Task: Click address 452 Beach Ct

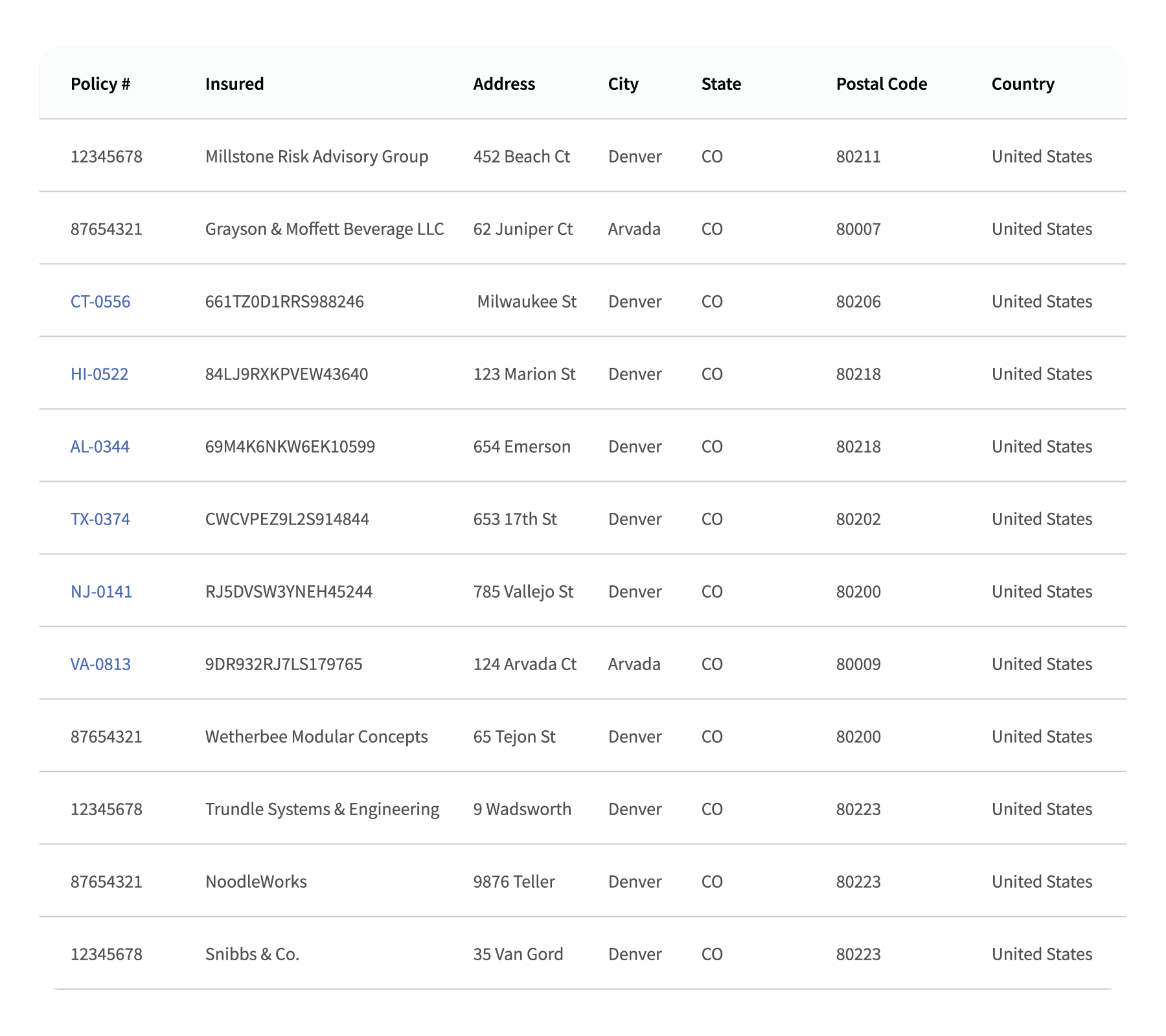Action: pos(521,156)
